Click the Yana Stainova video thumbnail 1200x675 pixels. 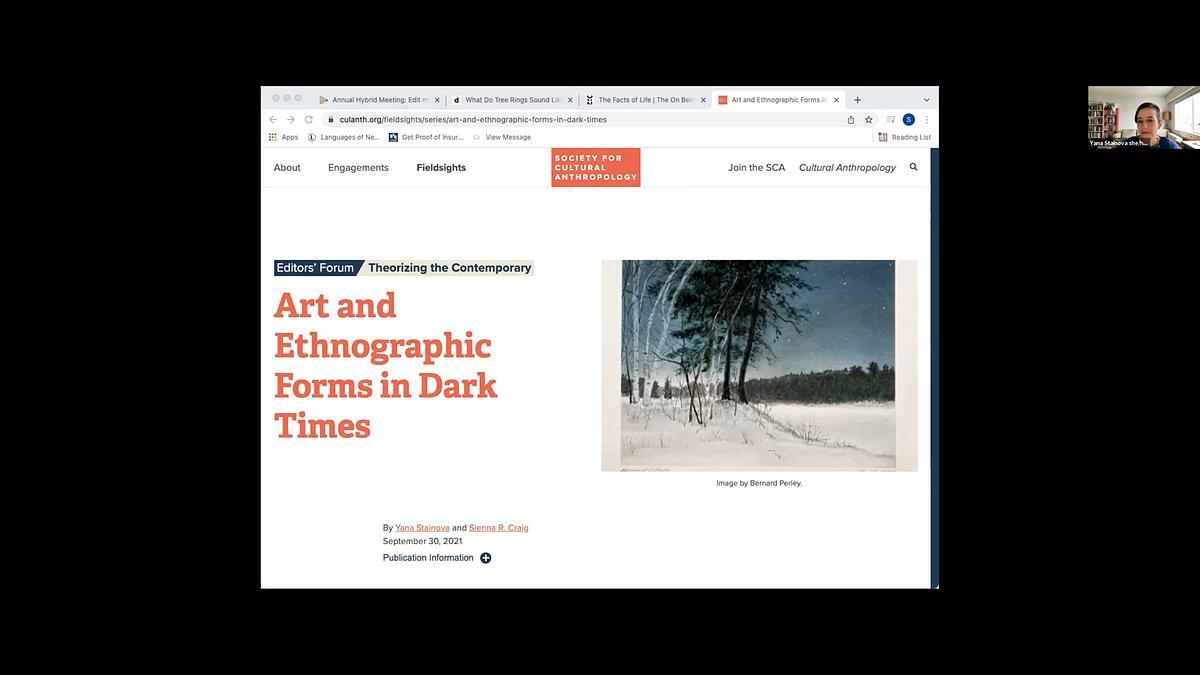pyautogui.click(x=1144, y=118)
